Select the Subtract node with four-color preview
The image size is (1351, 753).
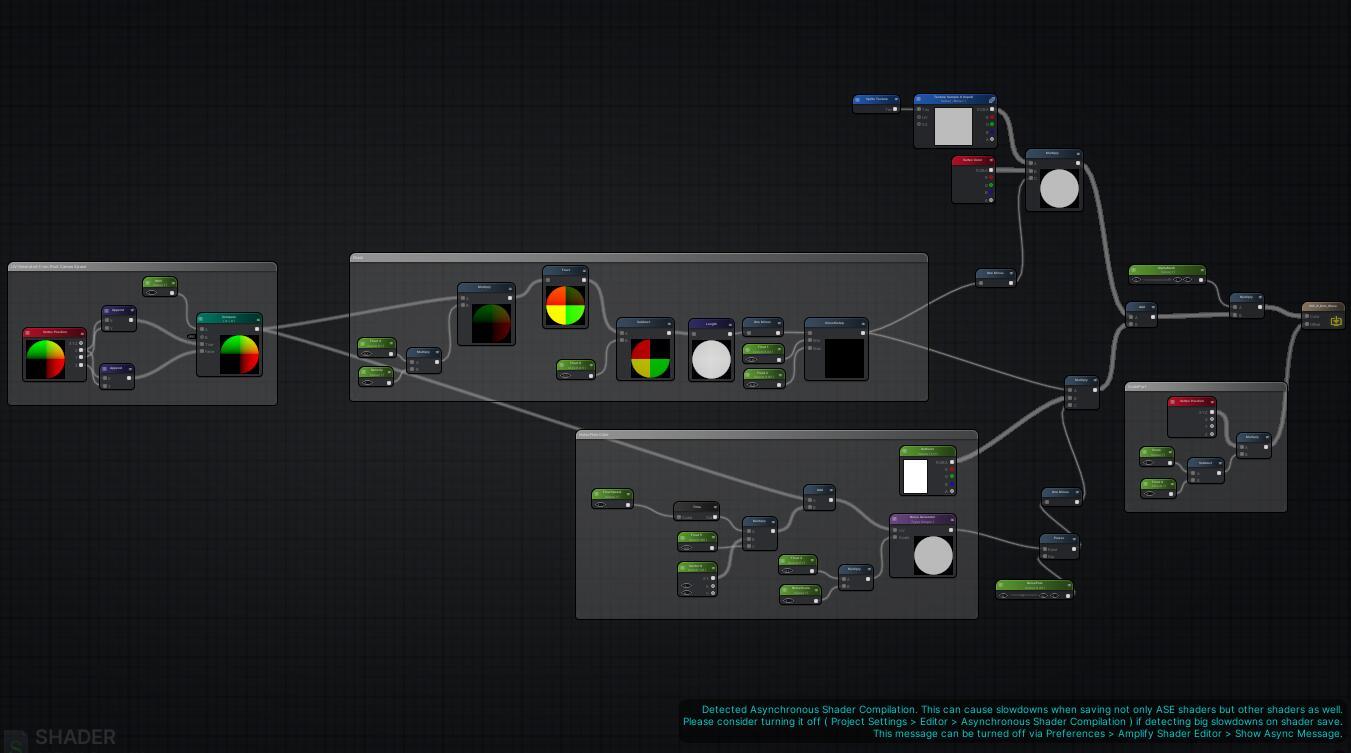tap(645, 349)
